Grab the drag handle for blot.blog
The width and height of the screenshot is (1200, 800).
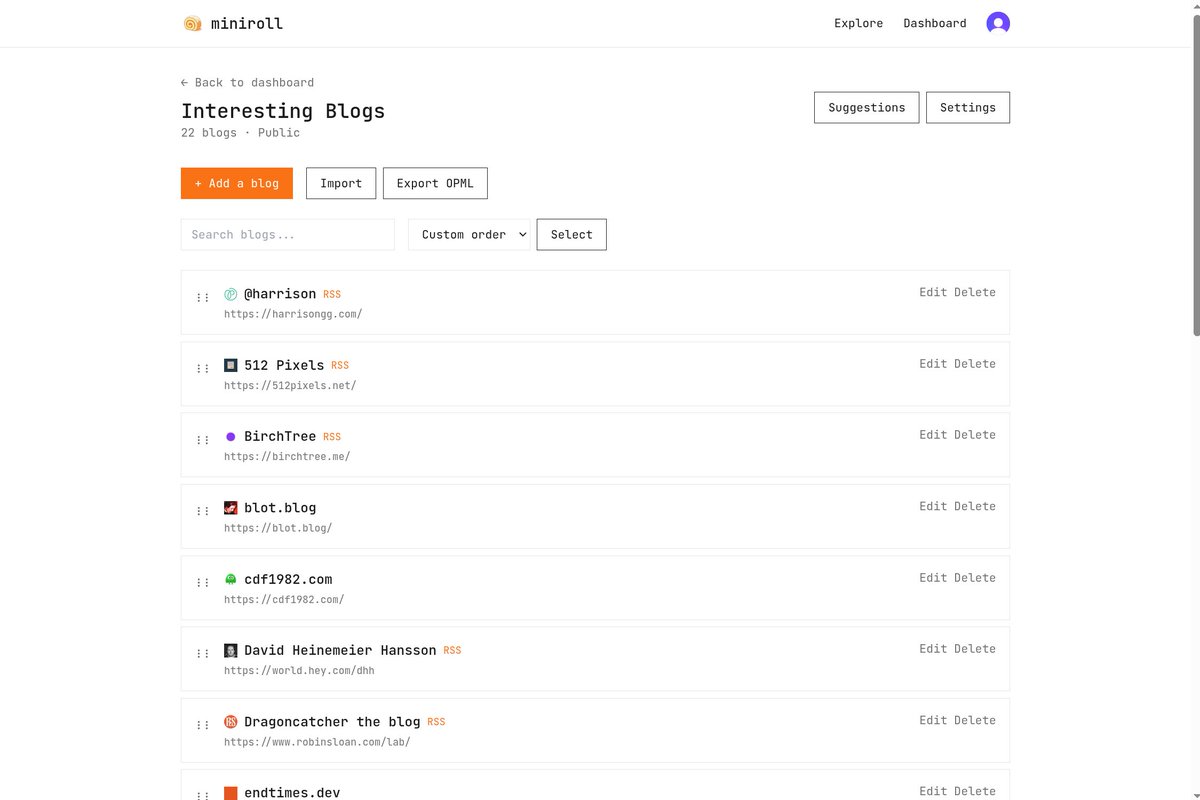[x=203, y=511]
